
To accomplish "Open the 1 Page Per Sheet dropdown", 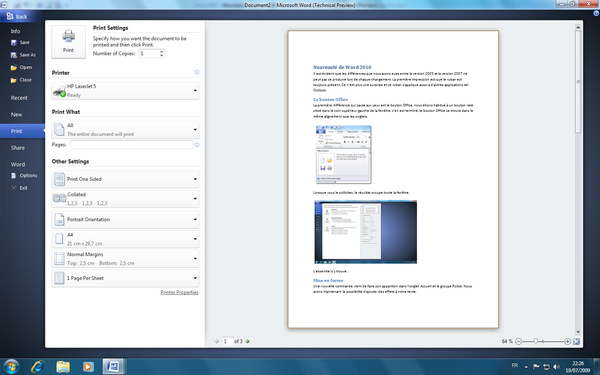I will coord(125,278).
